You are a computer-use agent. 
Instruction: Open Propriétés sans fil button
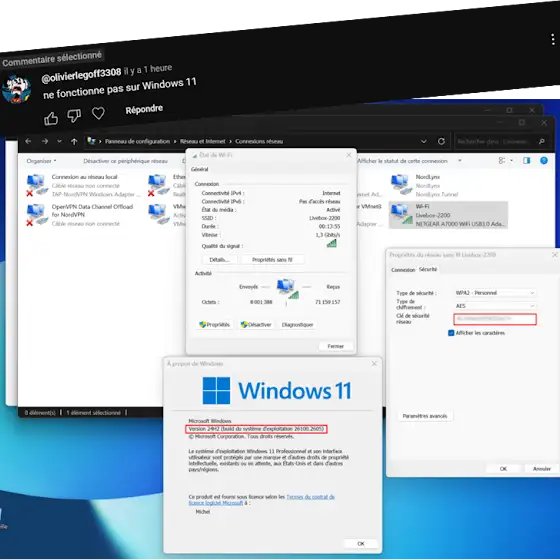tap(272, 260)
